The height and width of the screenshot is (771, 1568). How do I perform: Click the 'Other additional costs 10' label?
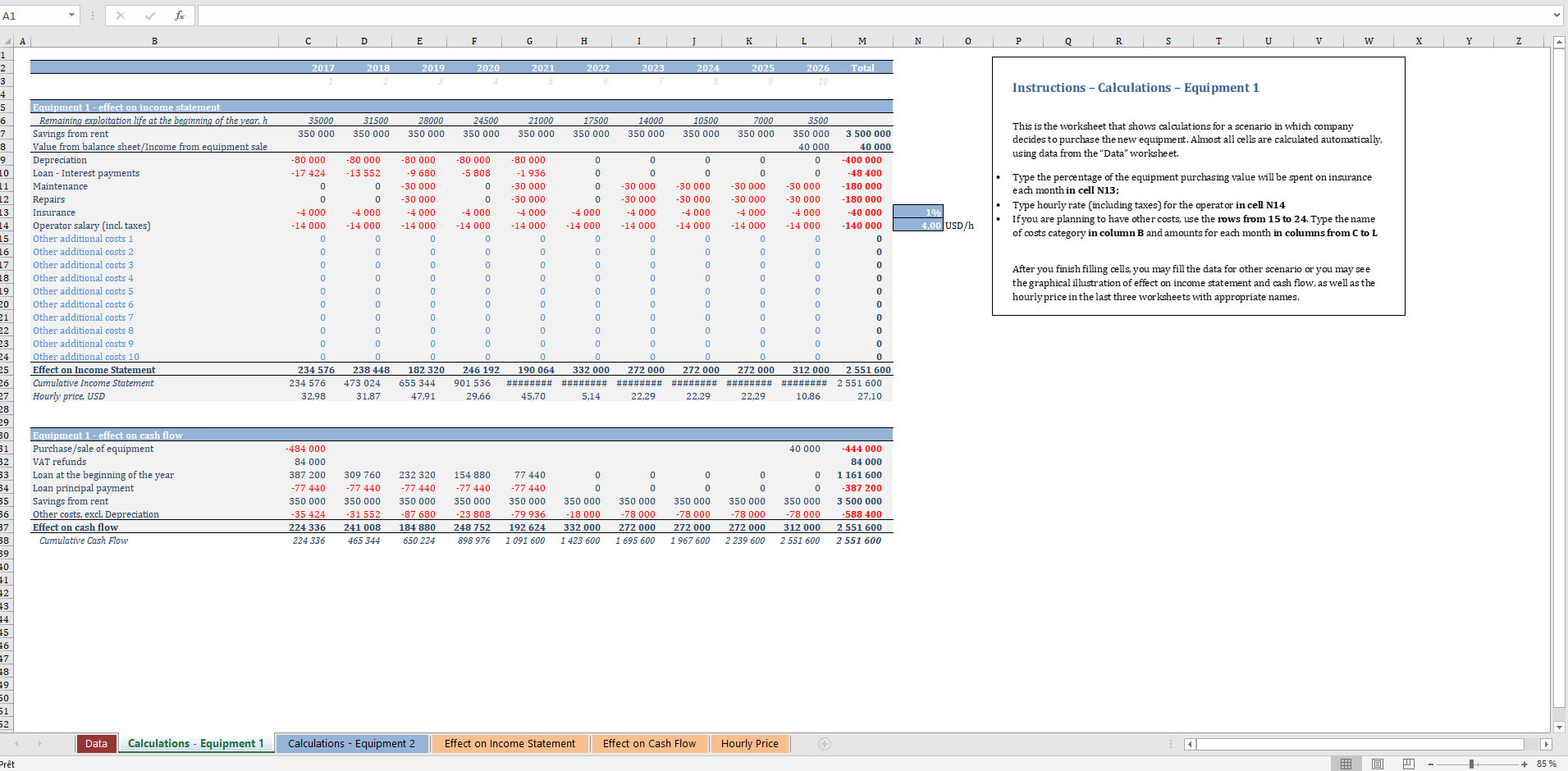(x=86, y=357)
